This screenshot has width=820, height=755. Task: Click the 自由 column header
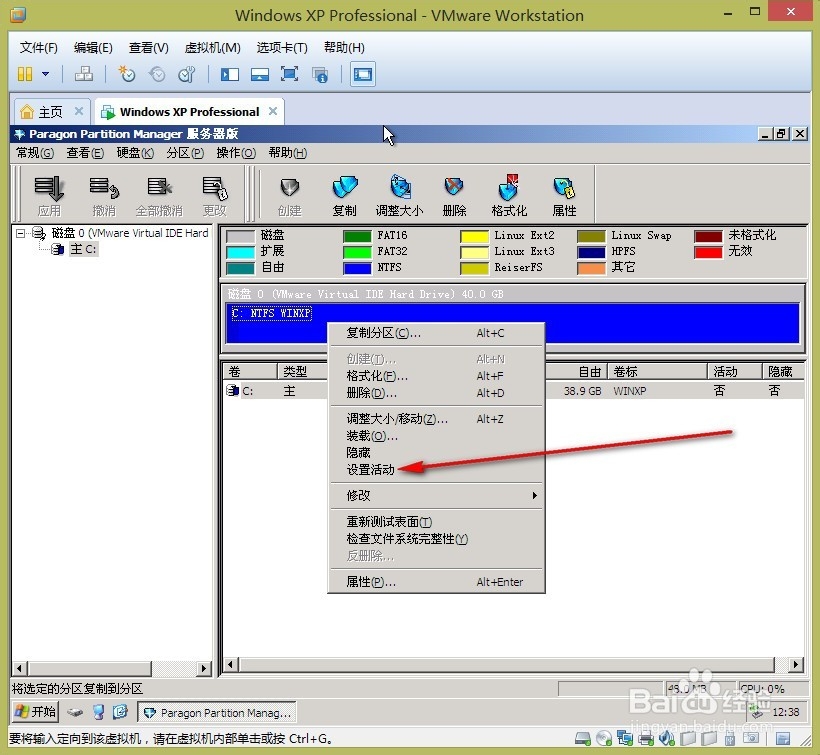576,372
